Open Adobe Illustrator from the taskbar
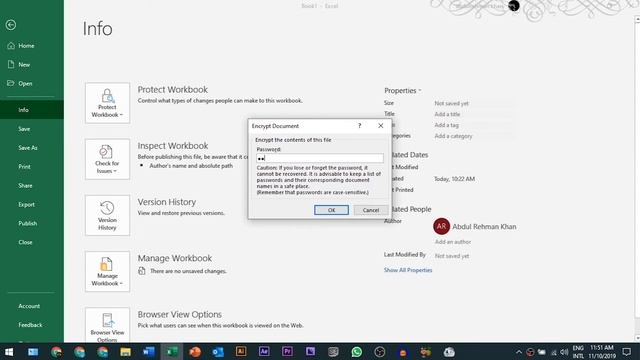This screenshot has height=360, width=640. tap(241, 351)
